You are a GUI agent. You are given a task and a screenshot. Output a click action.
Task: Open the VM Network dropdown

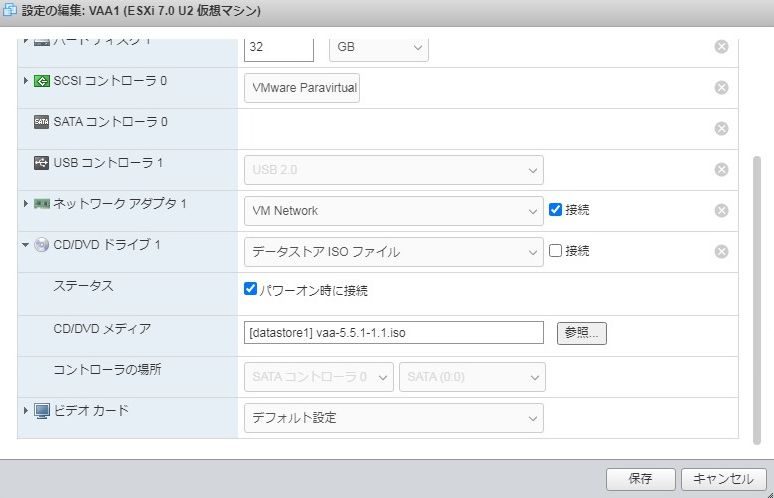pos(393,211)
